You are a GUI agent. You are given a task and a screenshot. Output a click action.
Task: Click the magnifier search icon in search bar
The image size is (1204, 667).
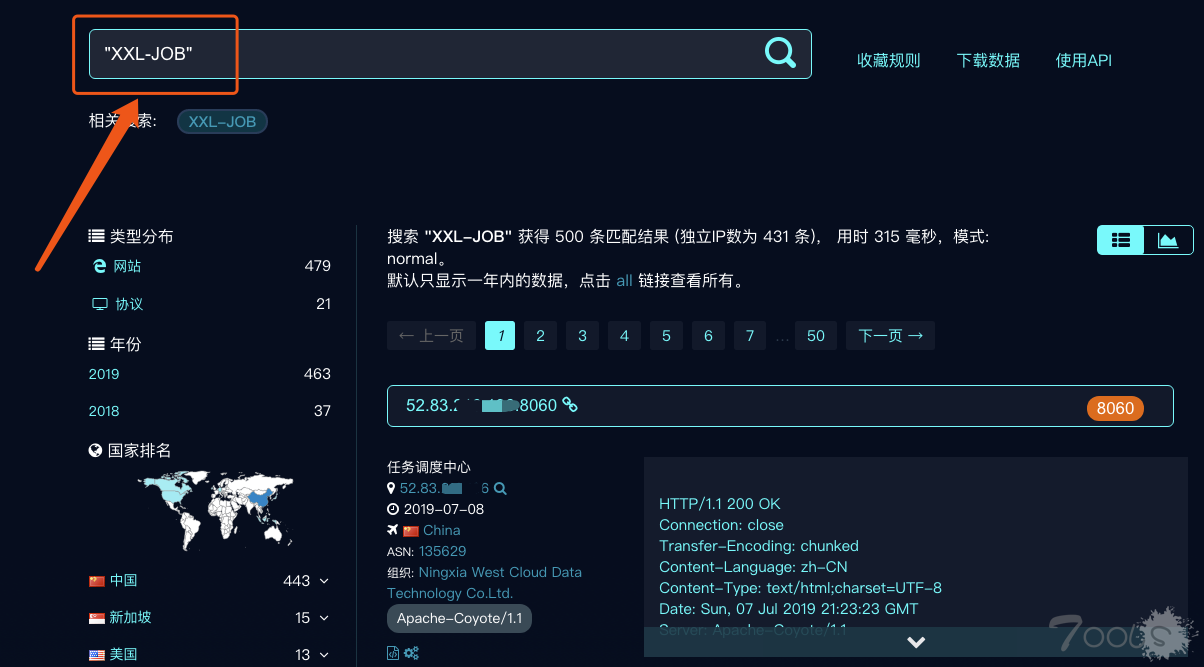[780, 52]
